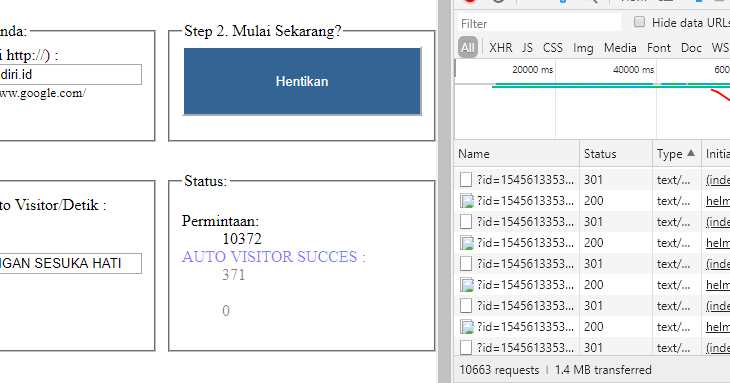Click the 20000 ms timeline marker

(533, 69)
